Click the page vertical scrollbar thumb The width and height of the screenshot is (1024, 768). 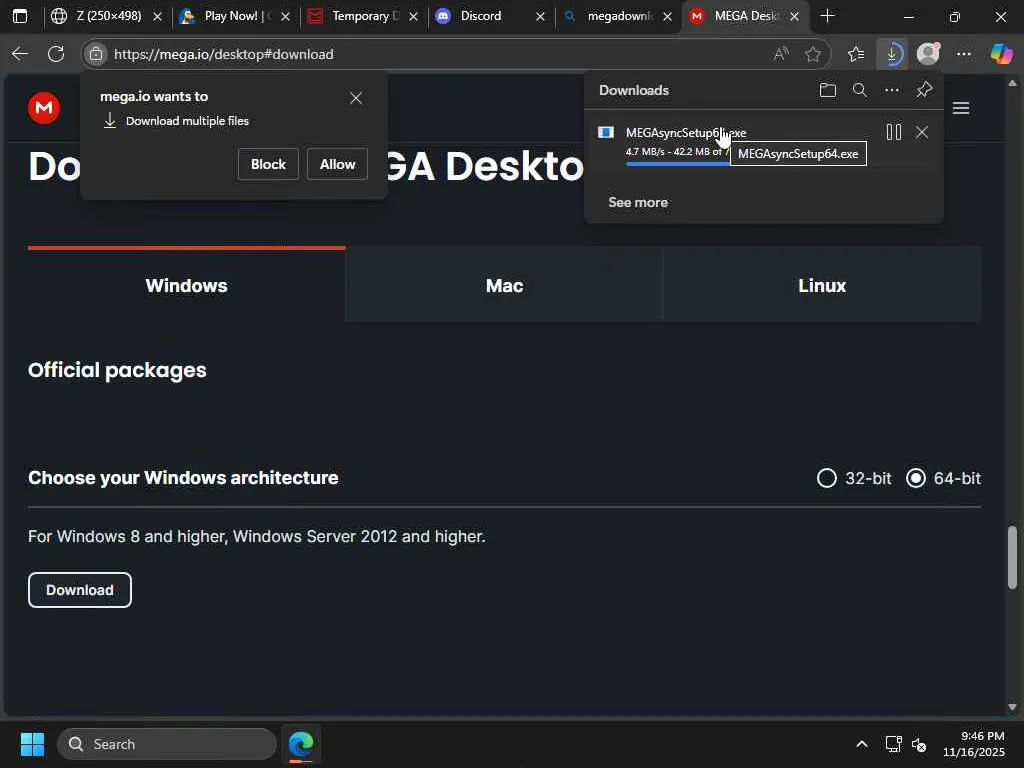click(x=1012, y=557)
